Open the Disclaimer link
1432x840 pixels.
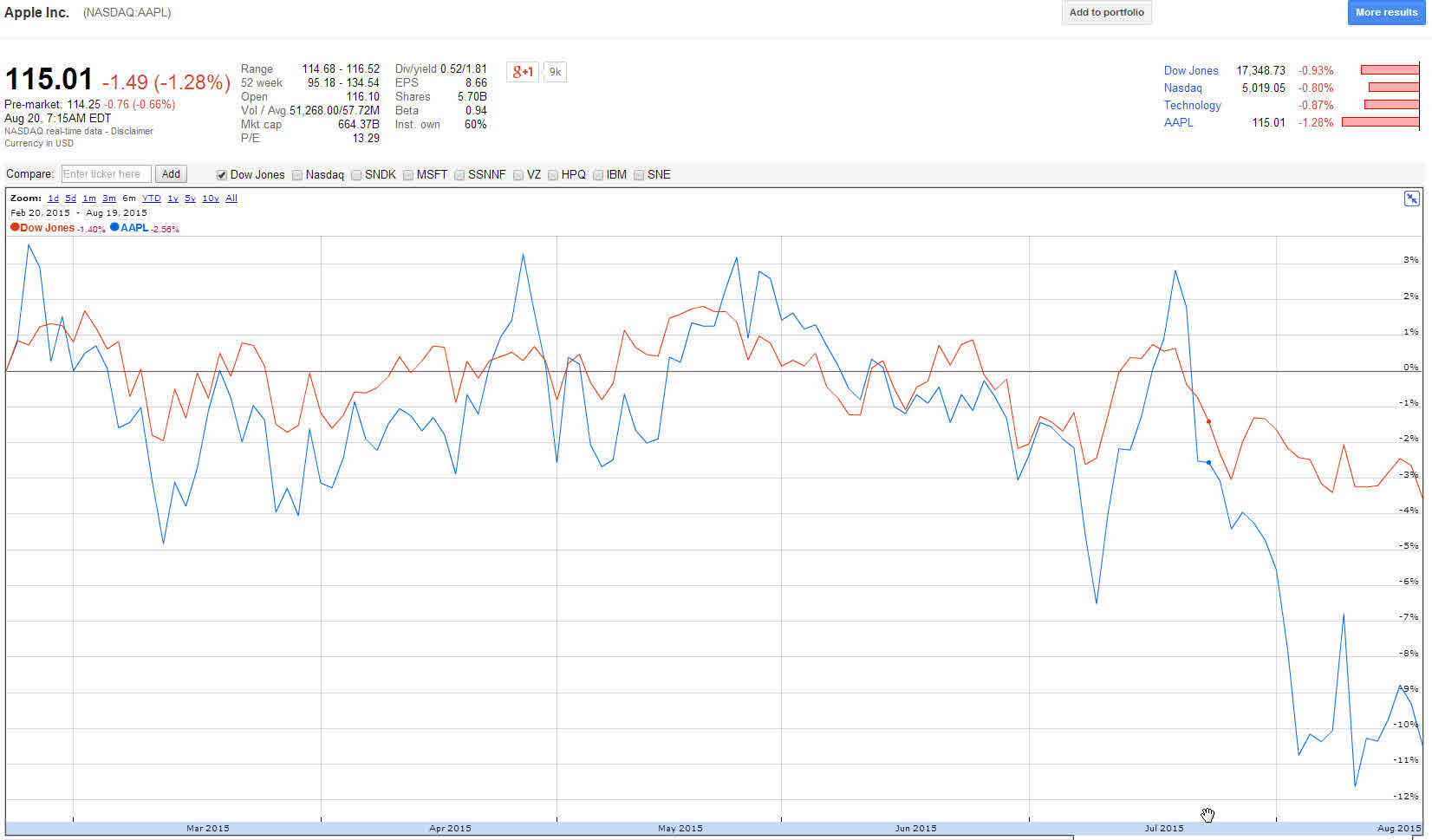click(132, 132)
